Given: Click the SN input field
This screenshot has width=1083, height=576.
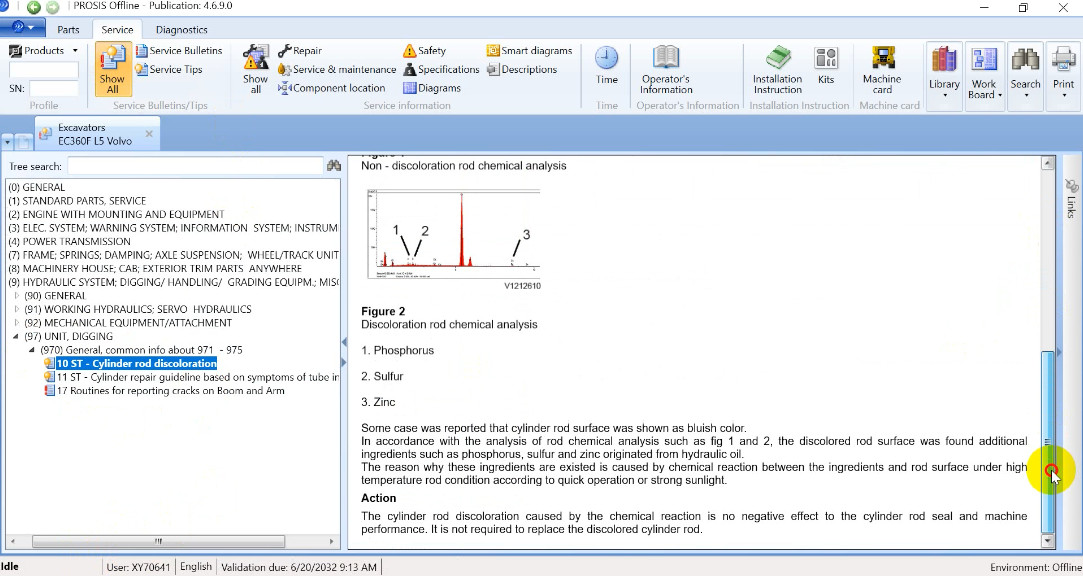Looking at the screenshot, I should click(54, 88).
